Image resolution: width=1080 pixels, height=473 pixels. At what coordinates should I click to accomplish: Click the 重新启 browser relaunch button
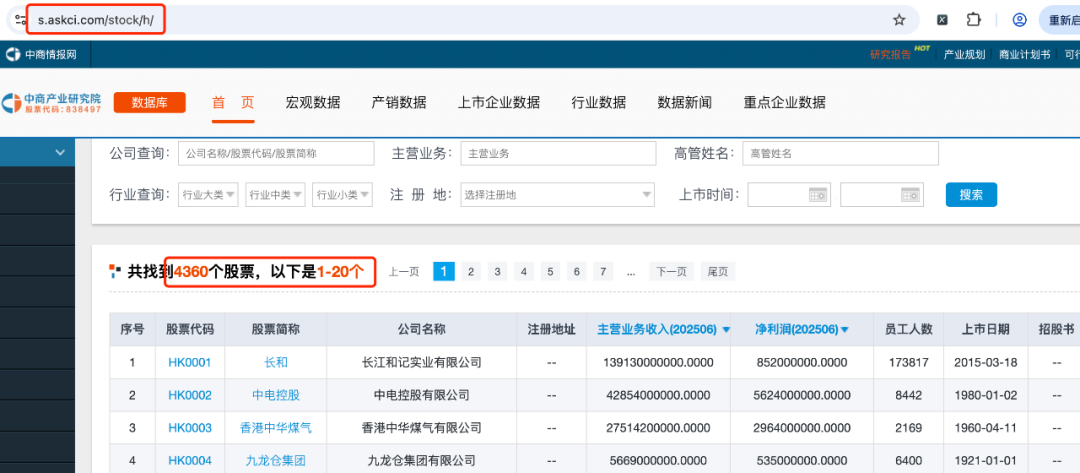1059,20
